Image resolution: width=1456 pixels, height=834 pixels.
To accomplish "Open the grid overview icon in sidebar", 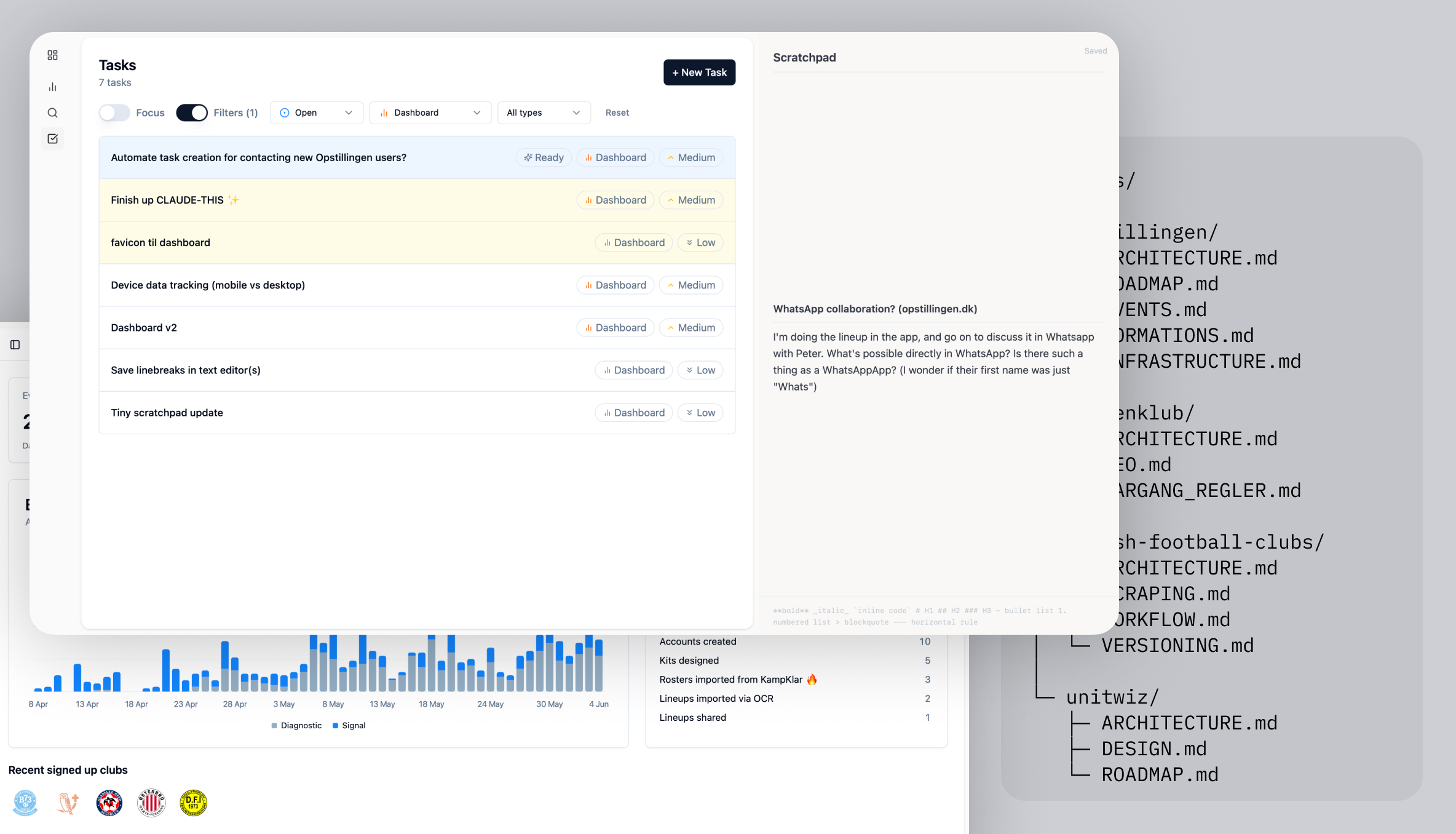I will (52, 55).
